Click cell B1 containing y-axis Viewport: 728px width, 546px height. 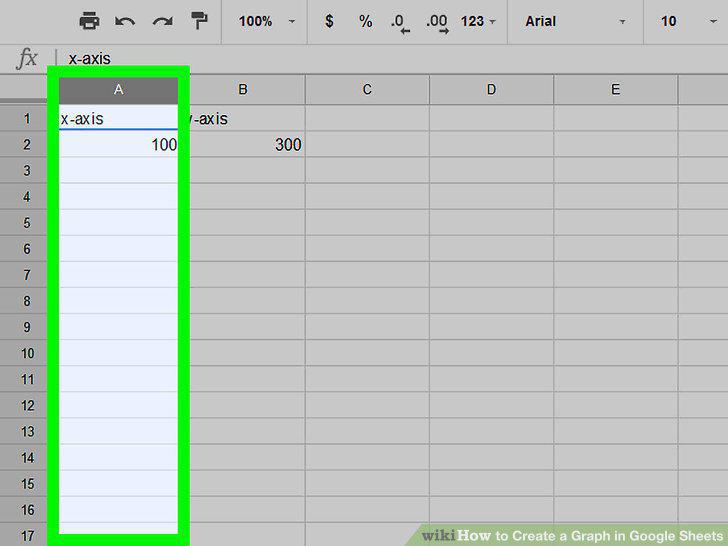(x=247, y=119)
